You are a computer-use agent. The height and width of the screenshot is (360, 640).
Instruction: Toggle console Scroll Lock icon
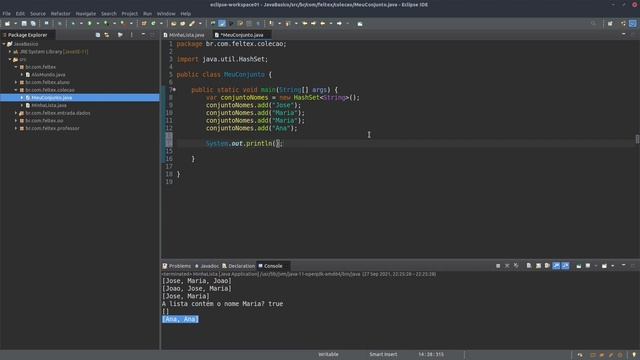(x=538, y=266)
